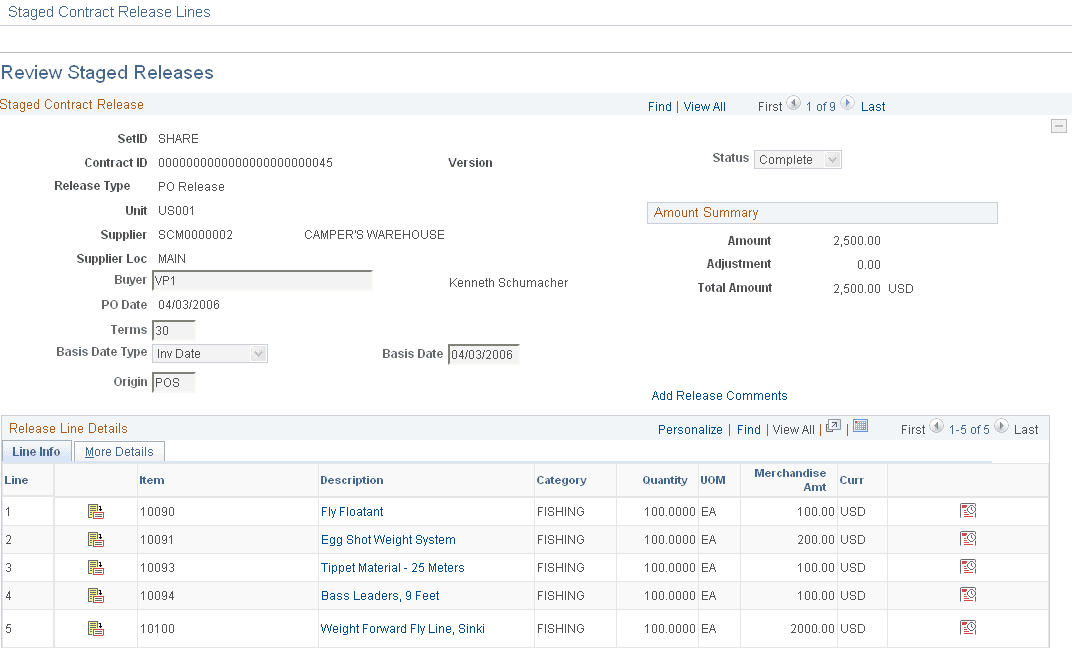Click the previous-record arrow in the header navigation
The height and width of the screenshot is (649, 1072).
tap(793, 103)
